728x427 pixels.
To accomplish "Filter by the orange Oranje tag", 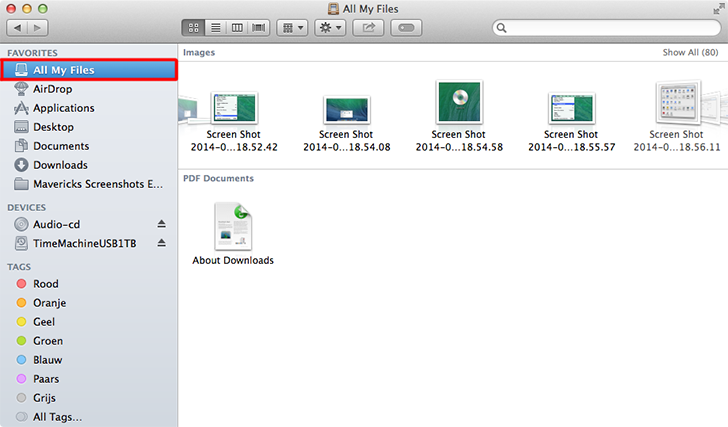I will pyautogui.click(x=89, y=303).
